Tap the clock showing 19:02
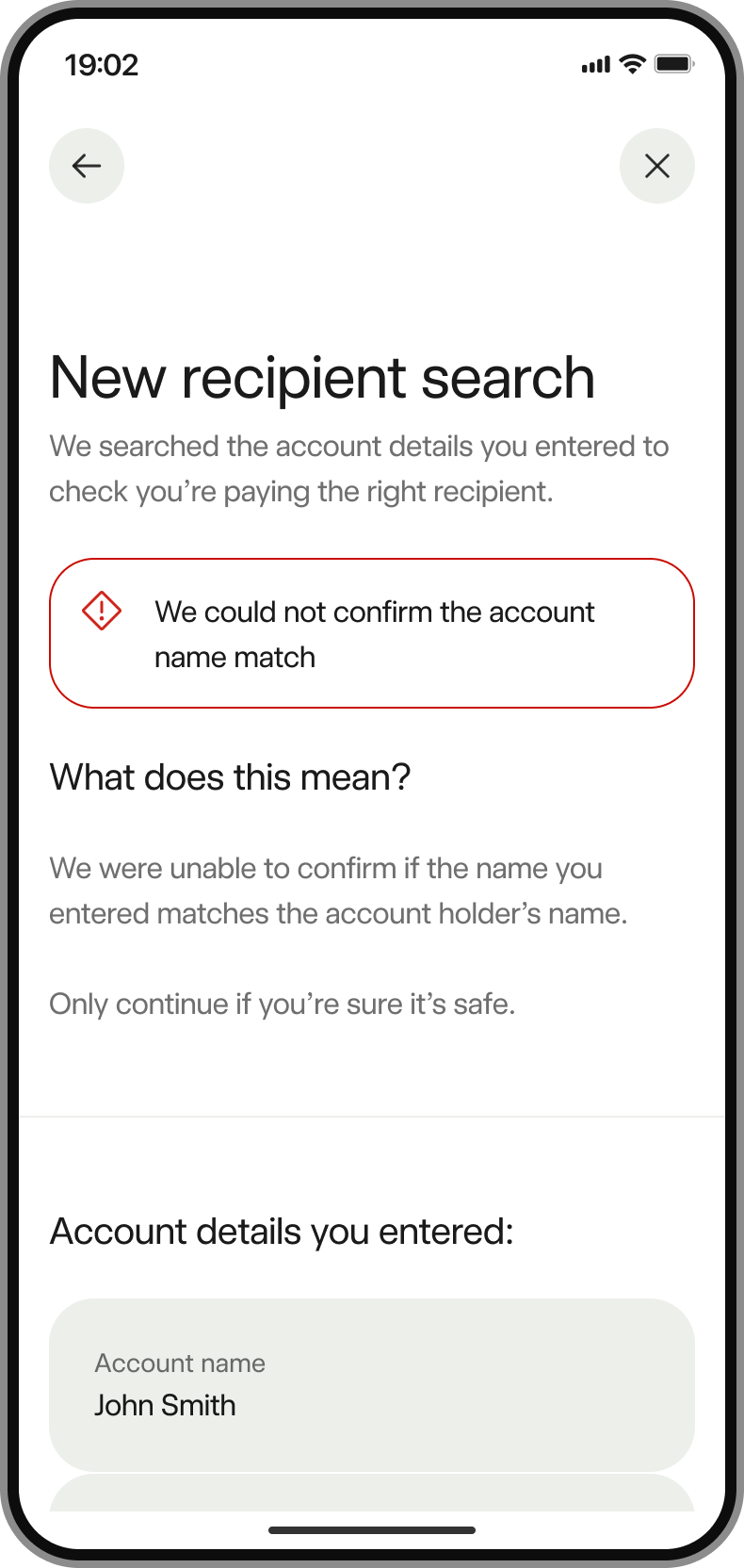The width and height of the screenshot is (744, 1568). [104, 64]
